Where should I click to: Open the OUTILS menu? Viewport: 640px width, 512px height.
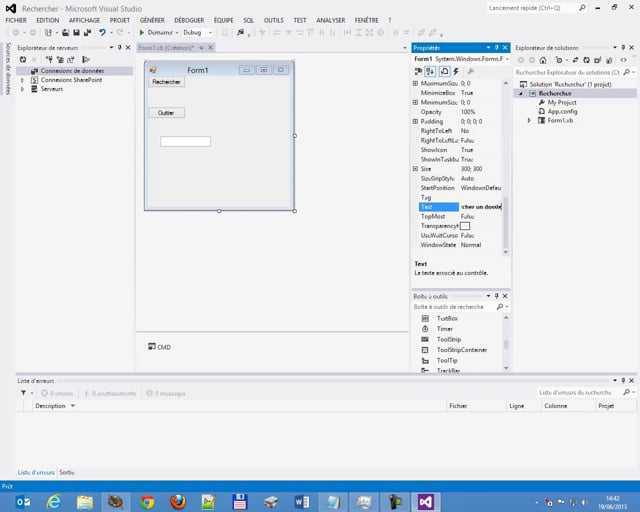pos(273,20)
